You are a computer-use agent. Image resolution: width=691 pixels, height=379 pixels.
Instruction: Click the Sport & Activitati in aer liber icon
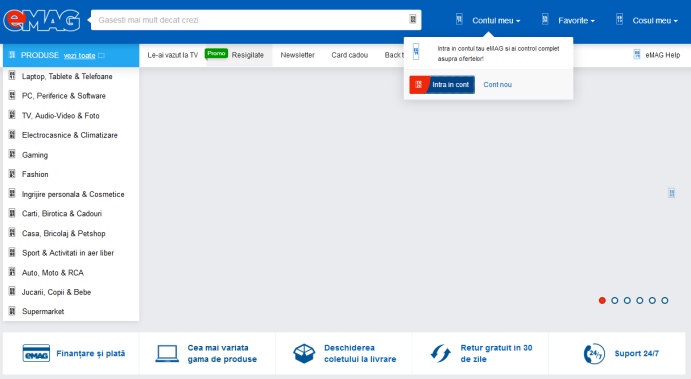coord(12,252)
